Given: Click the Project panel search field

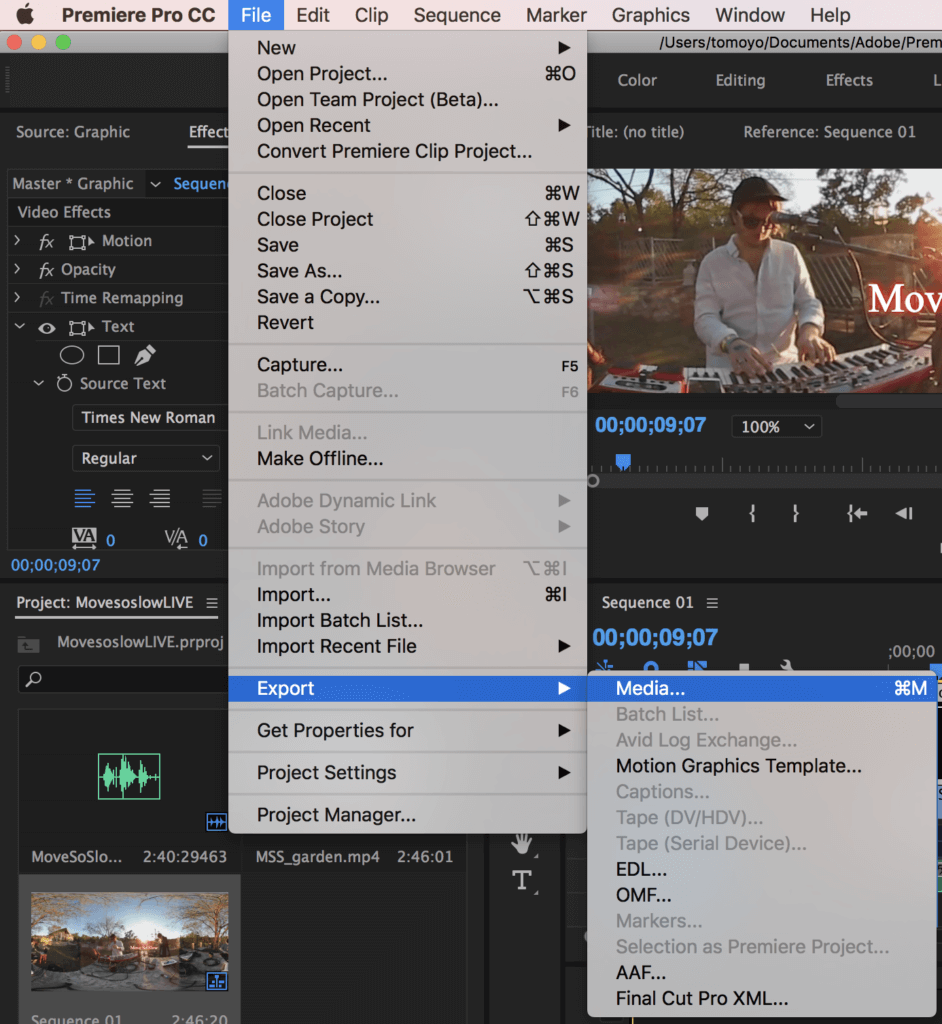Looking at the screenshot, I should tap(123, 679).
